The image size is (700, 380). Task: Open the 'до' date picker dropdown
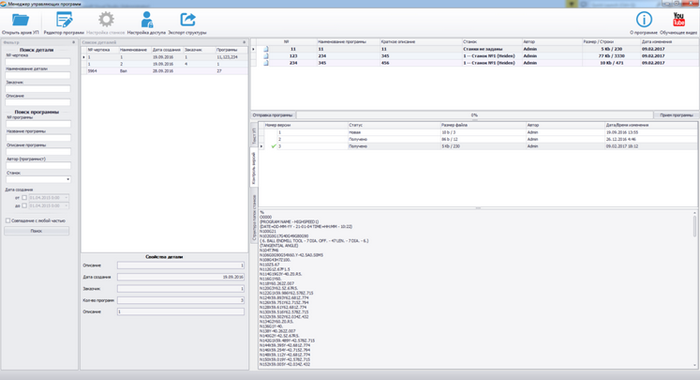click(x=67, y=206)
